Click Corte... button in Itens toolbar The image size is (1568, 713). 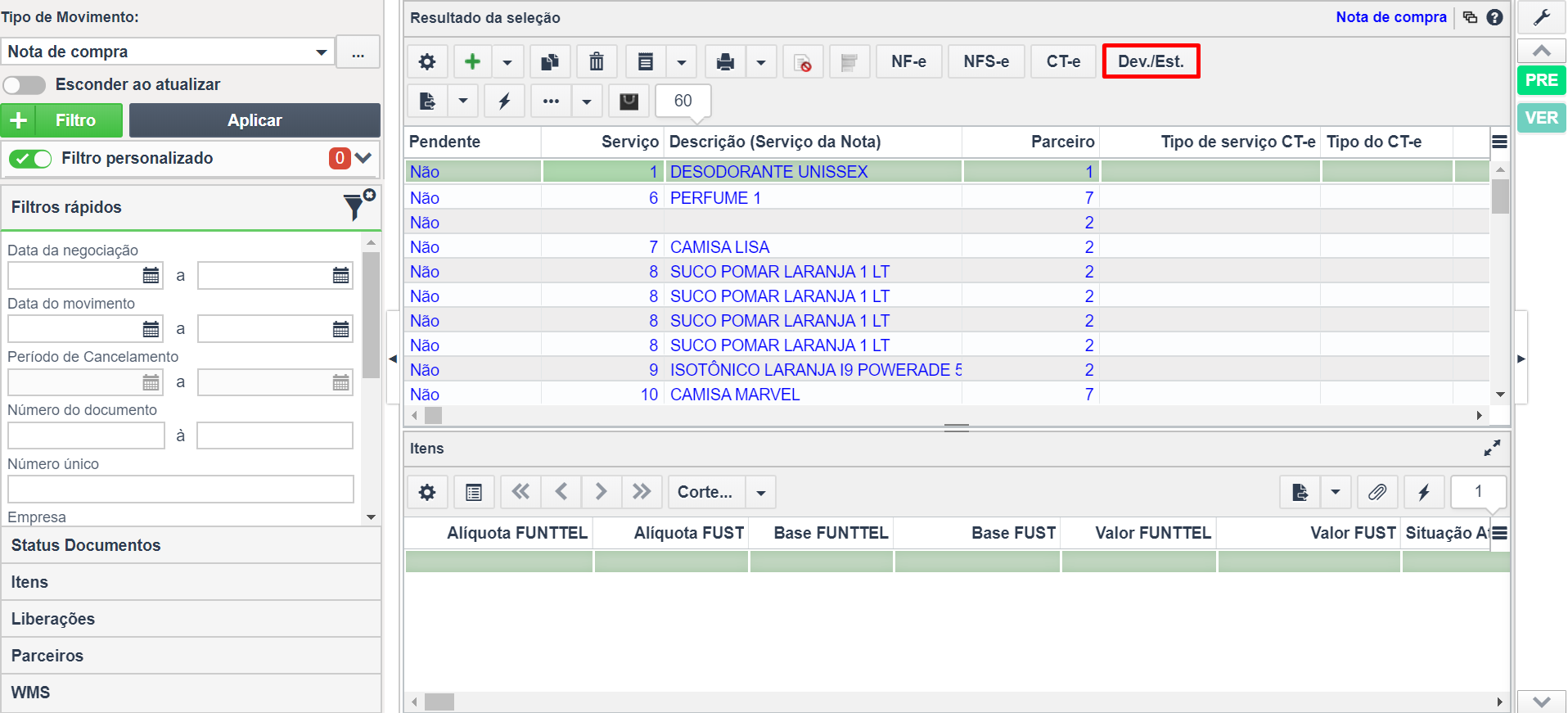click(706, 492)
